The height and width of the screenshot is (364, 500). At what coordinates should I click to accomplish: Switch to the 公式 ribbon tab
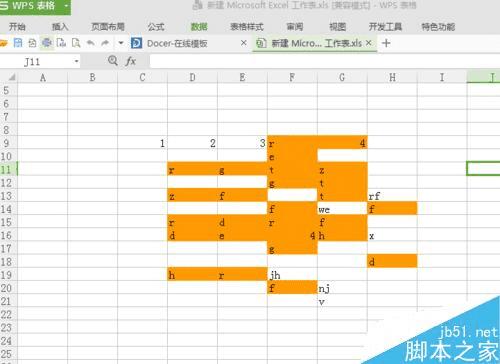156,27
